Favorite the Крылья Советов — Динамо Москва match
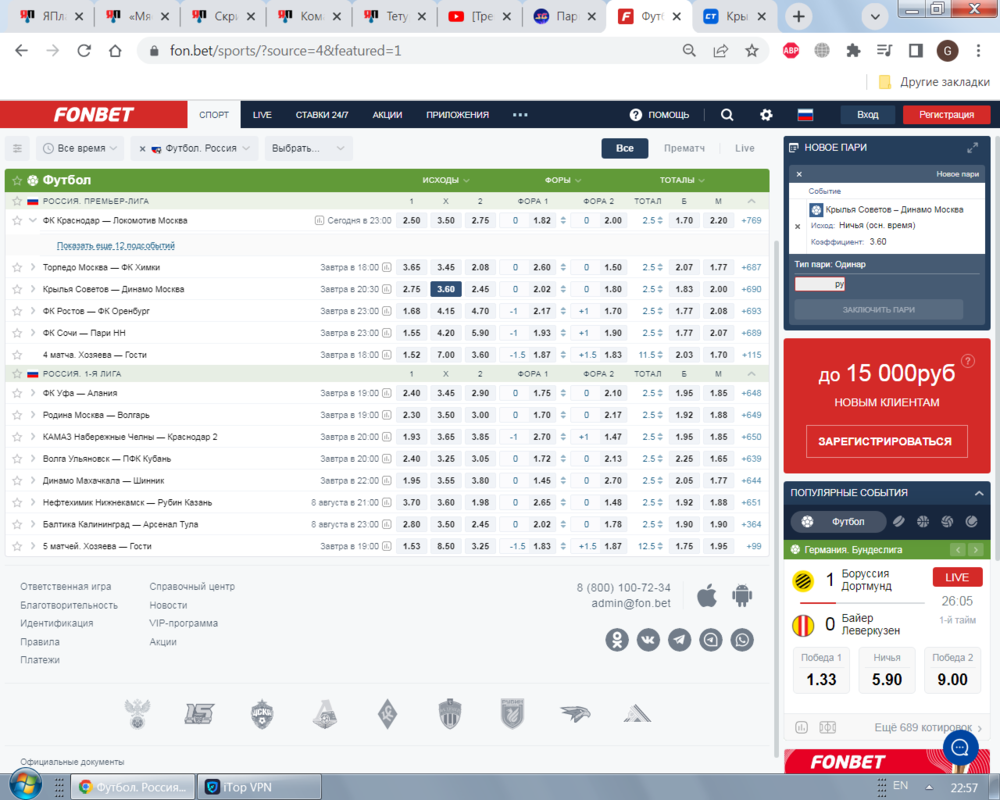Viewport: 1000px width, 800px height. pos(17,289)
